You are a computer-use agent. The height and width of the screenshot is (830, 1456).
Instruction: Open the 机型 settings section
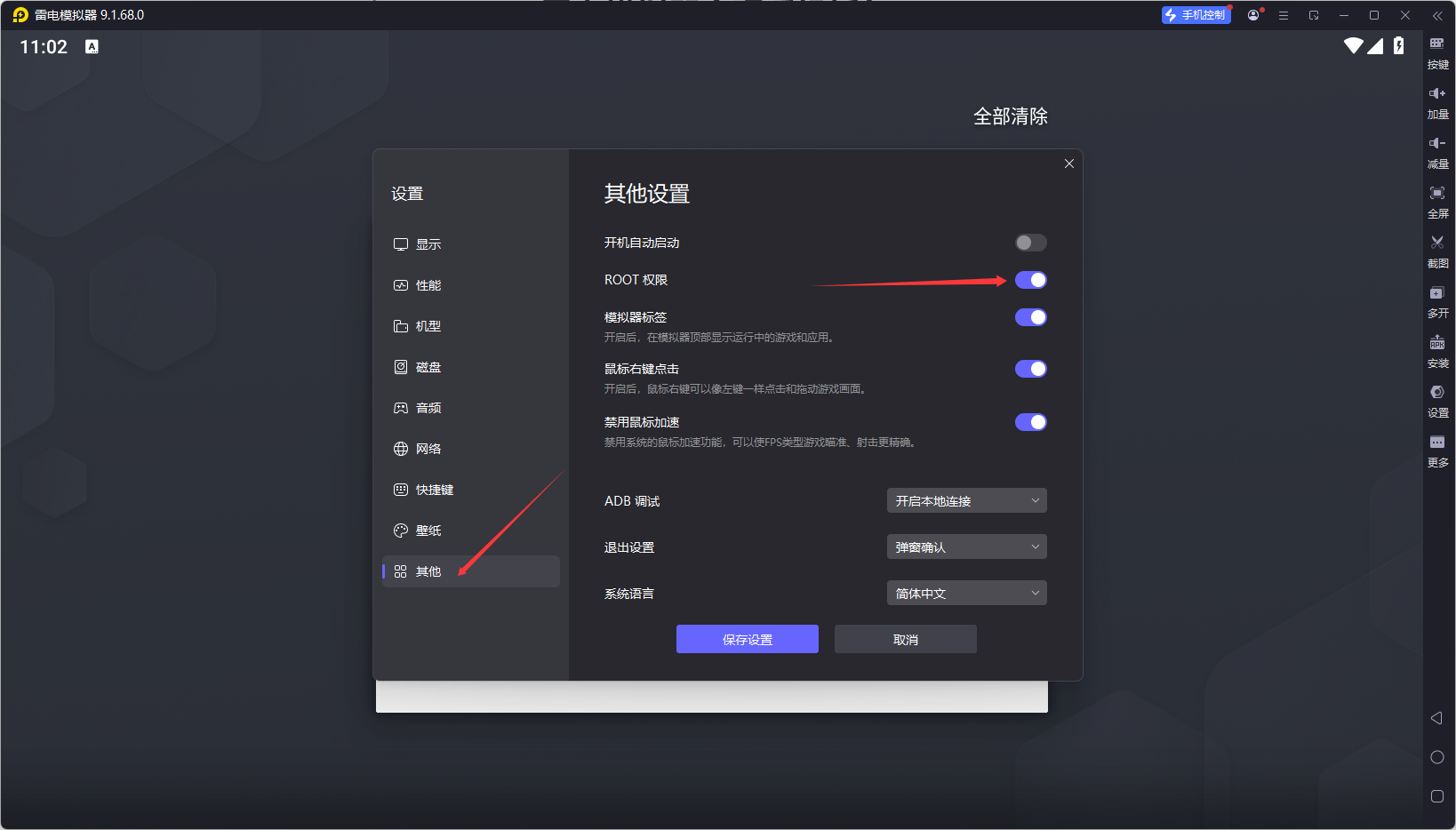[x=471, y=326]
